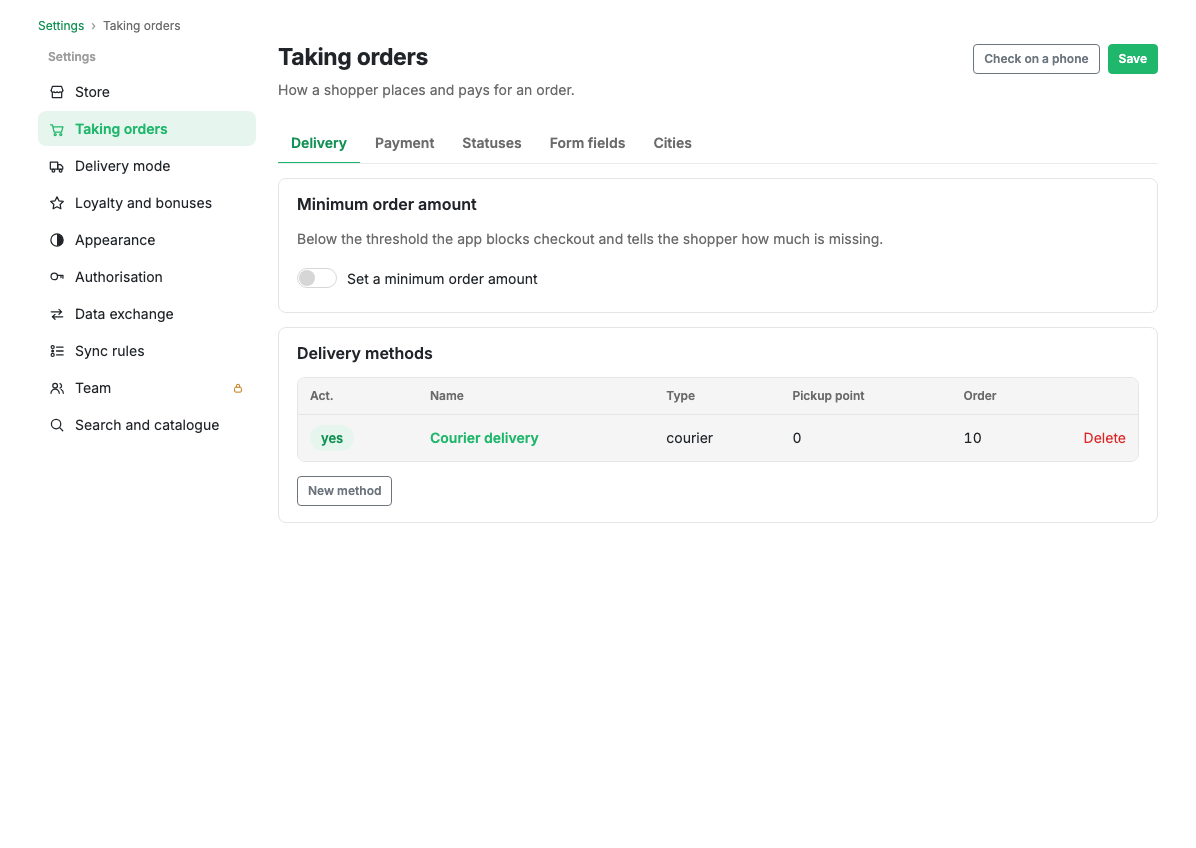
Task: Open Store settings in the sidebar
Action: pos(147,92)
